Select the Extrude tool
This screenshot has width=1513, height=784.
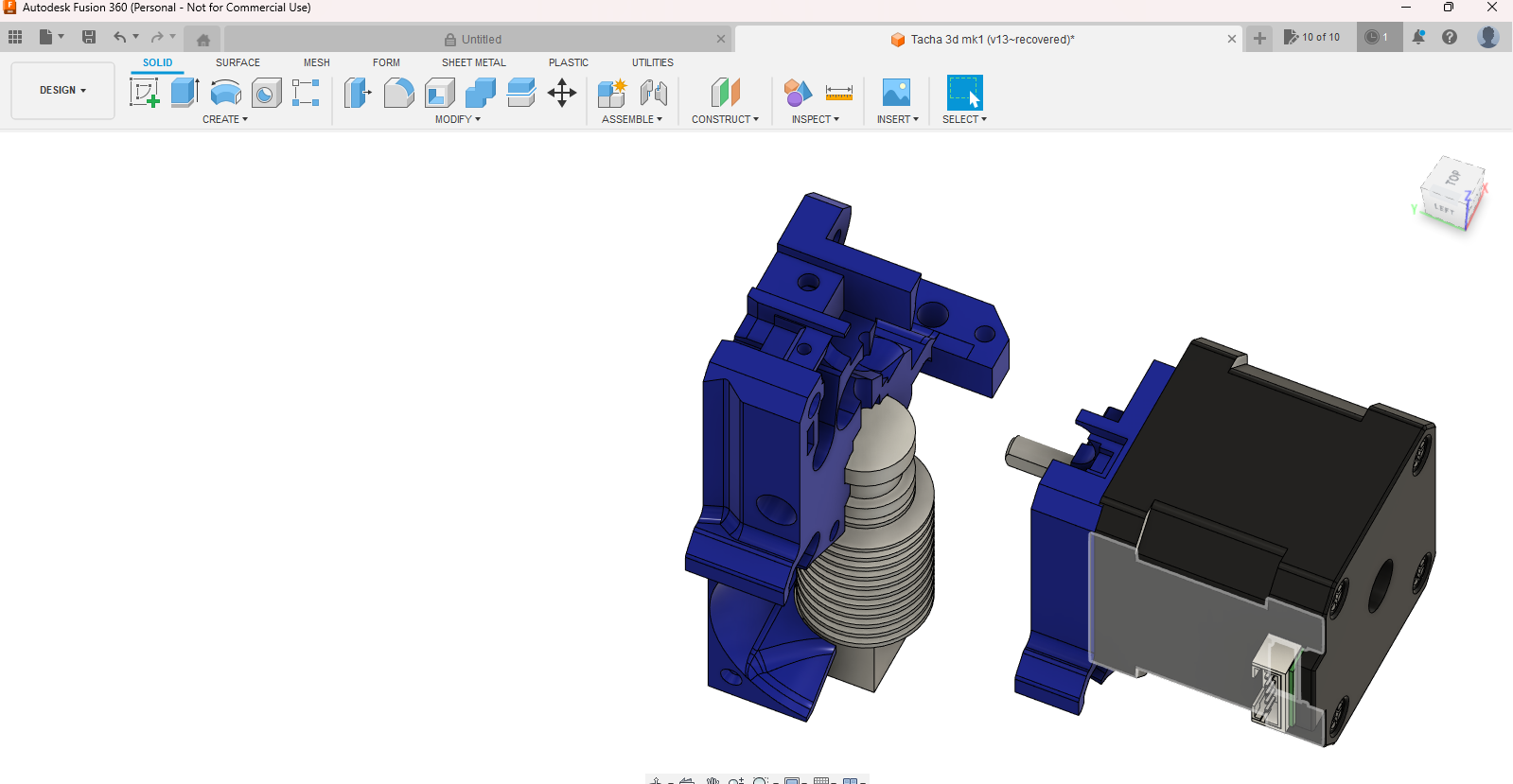click(185, 93)
